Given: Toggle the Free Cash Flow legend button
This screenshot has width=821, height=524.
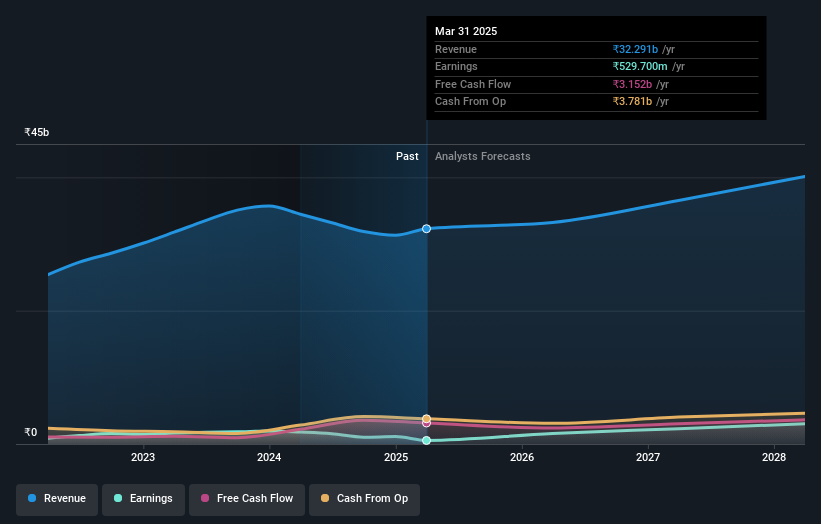Looking at the screenshot, I should (247, 499).
